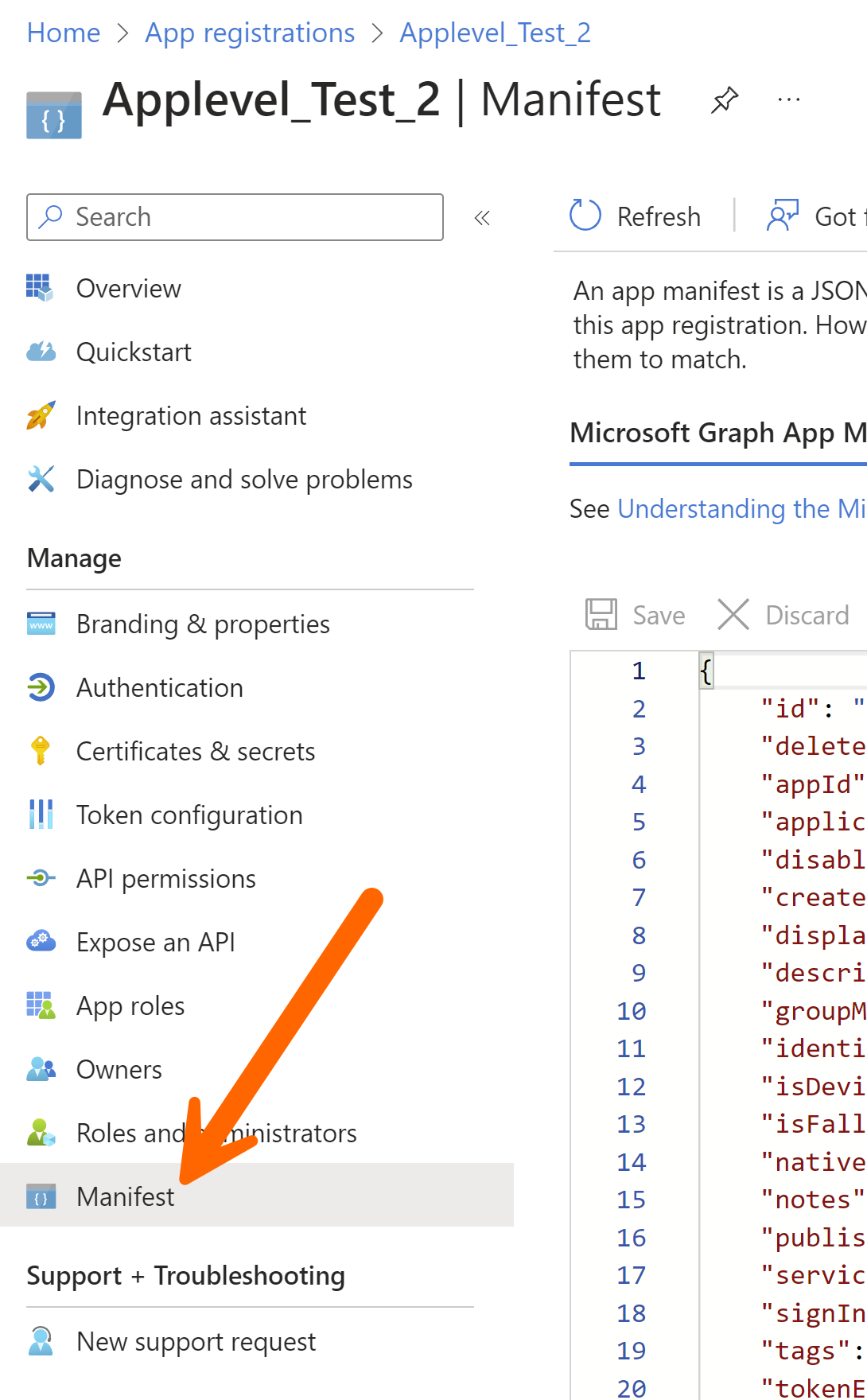Pin the Manifest page with pin icon
The height and width of the screenshot is (1400, 867).
(724, 100)
